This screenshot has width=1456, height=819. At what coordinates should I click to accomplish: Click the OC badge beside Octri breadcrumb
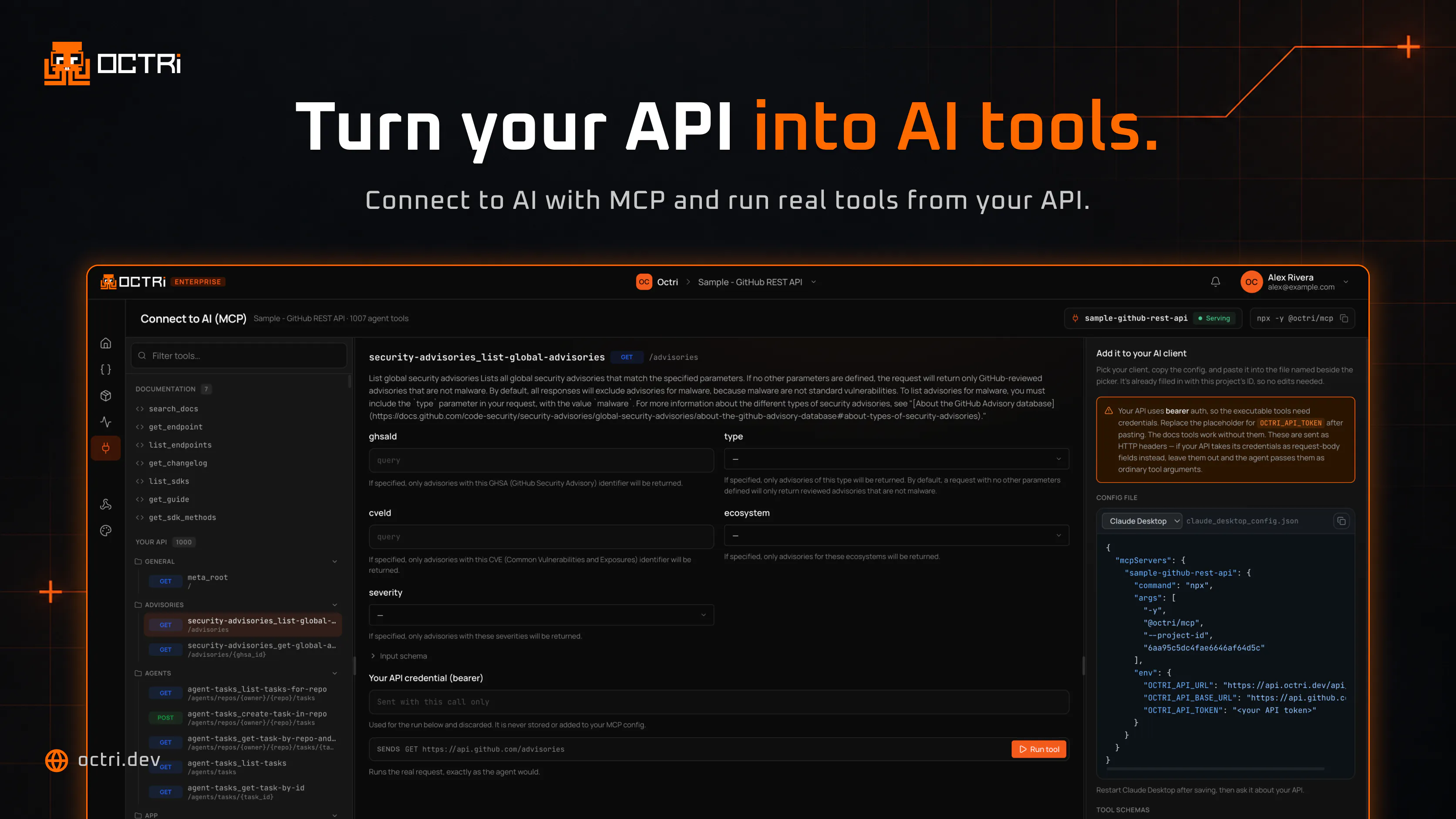pyautogui.click(x=644, y=282)
